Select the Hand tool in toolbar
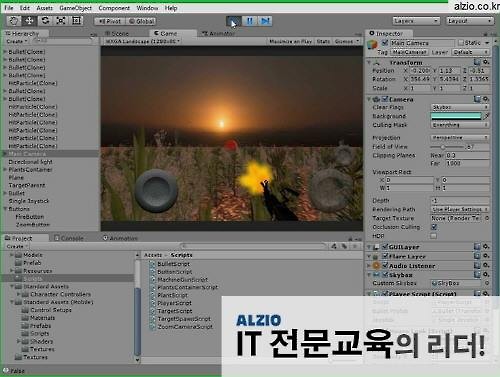Image resolution: width=500 pixels, height=377 pixels. coord(14,21)
